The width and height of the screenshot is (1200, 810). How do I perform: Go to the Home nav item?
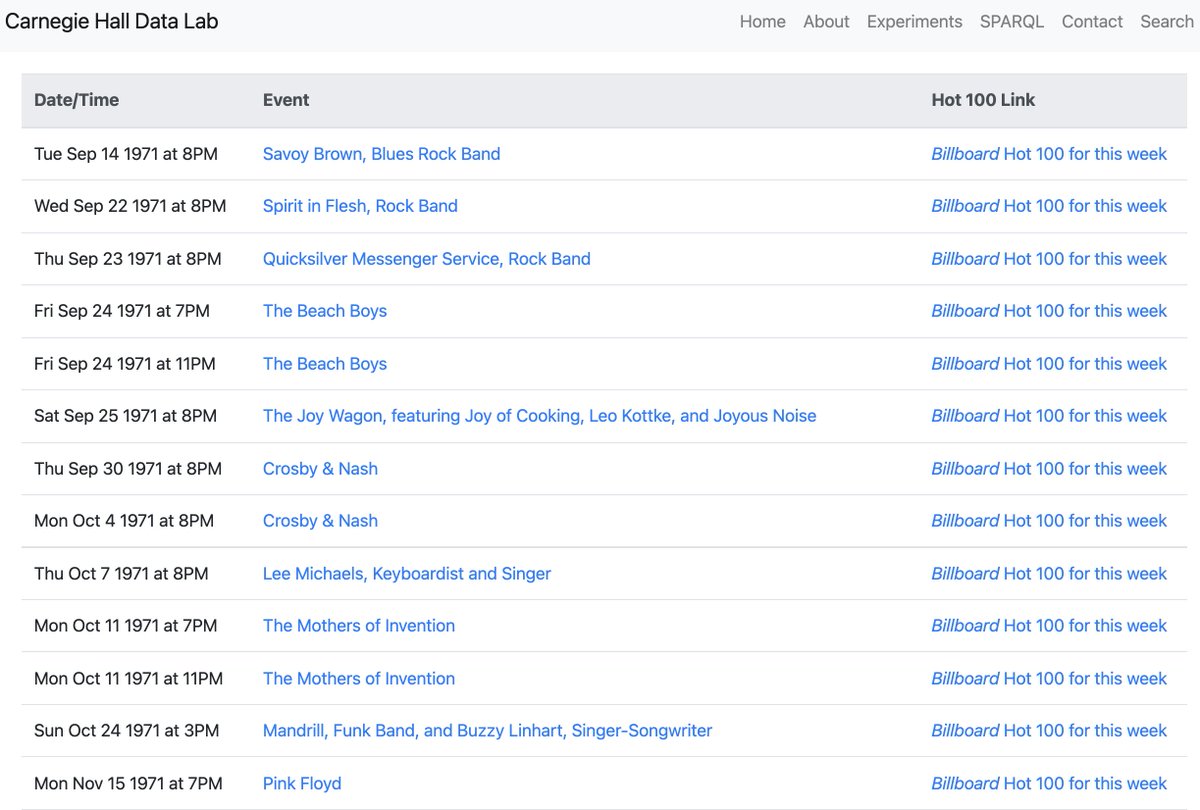[763, 22]
